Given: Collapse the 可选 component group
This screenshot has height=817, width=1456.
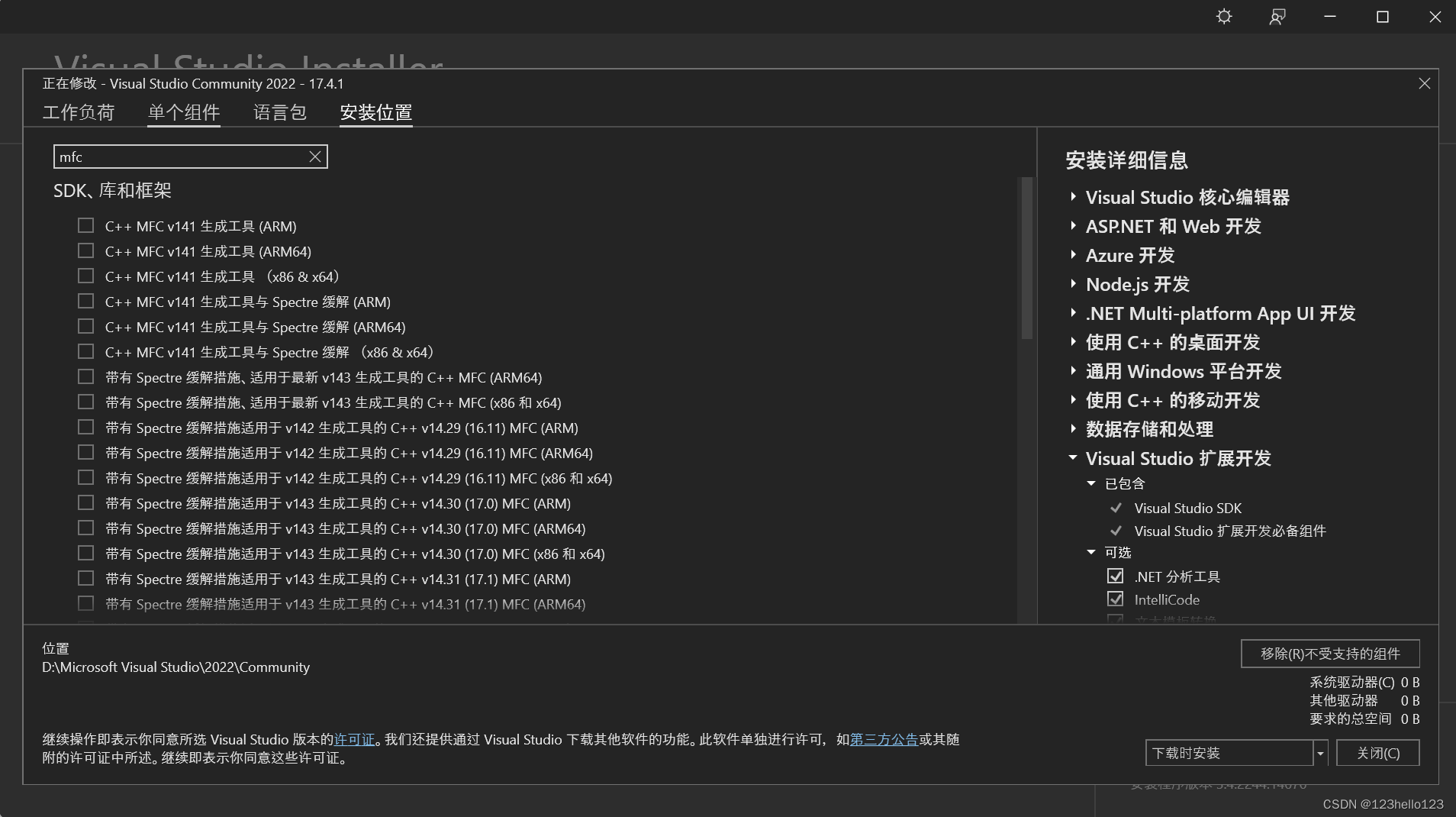Looking at the screenshot, I should [1091, 552].
